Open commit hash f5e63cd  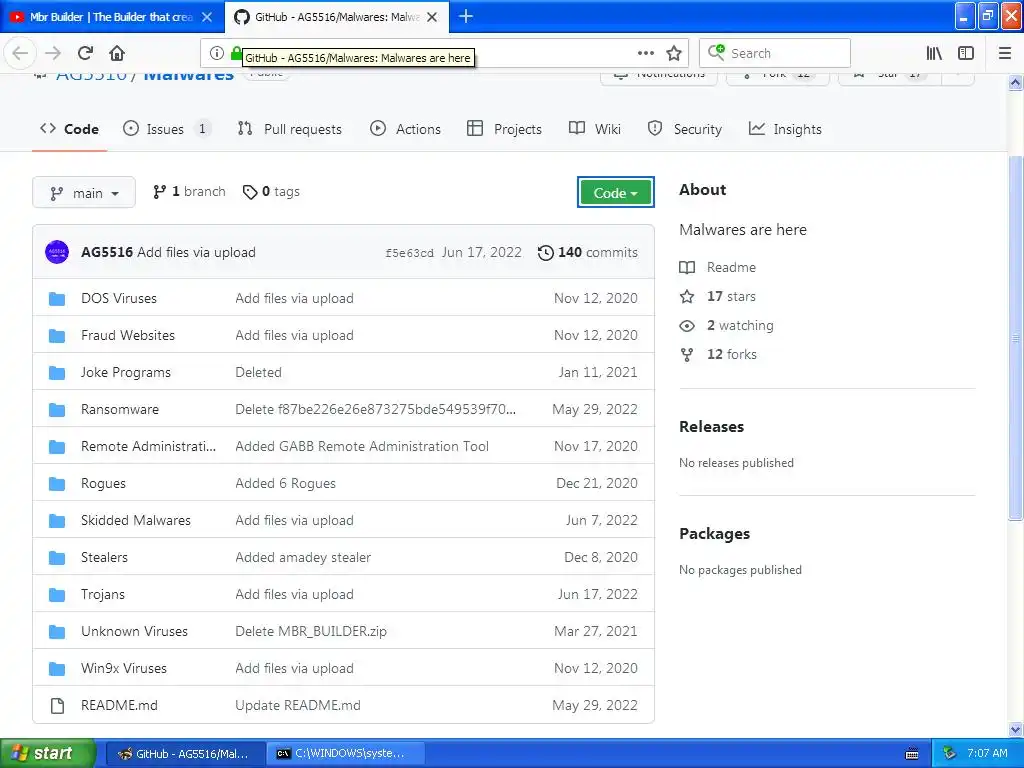click(409, 253)
